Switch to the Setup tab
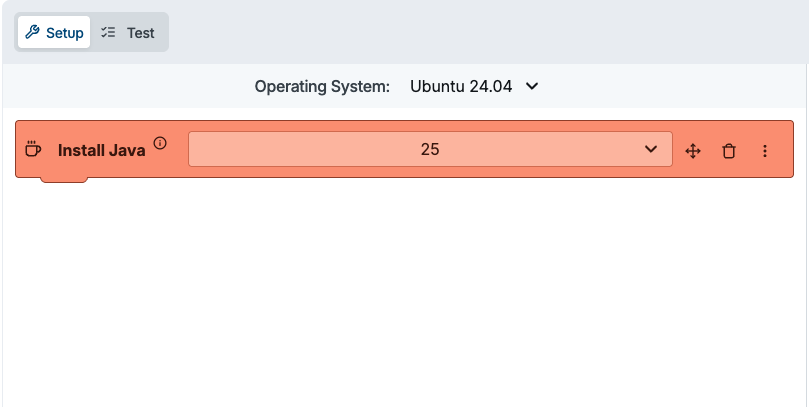Viewport: 809px width, 407px height. [54, 33]
